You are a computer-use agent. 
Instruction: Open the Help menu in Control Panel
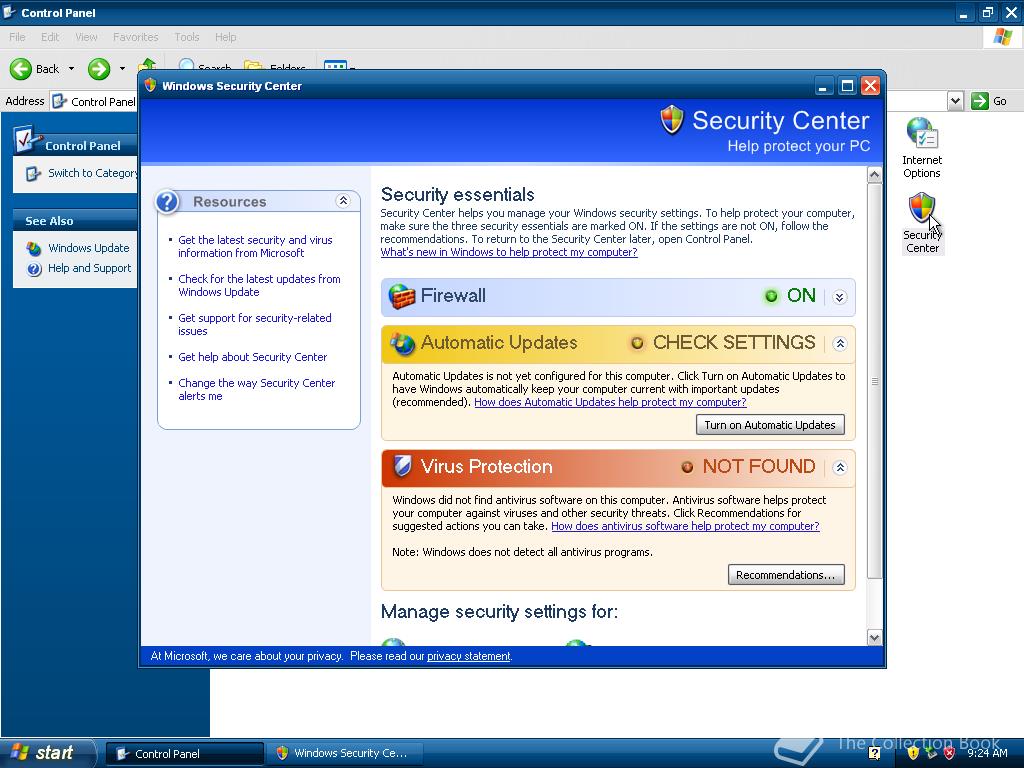point(225,37)
